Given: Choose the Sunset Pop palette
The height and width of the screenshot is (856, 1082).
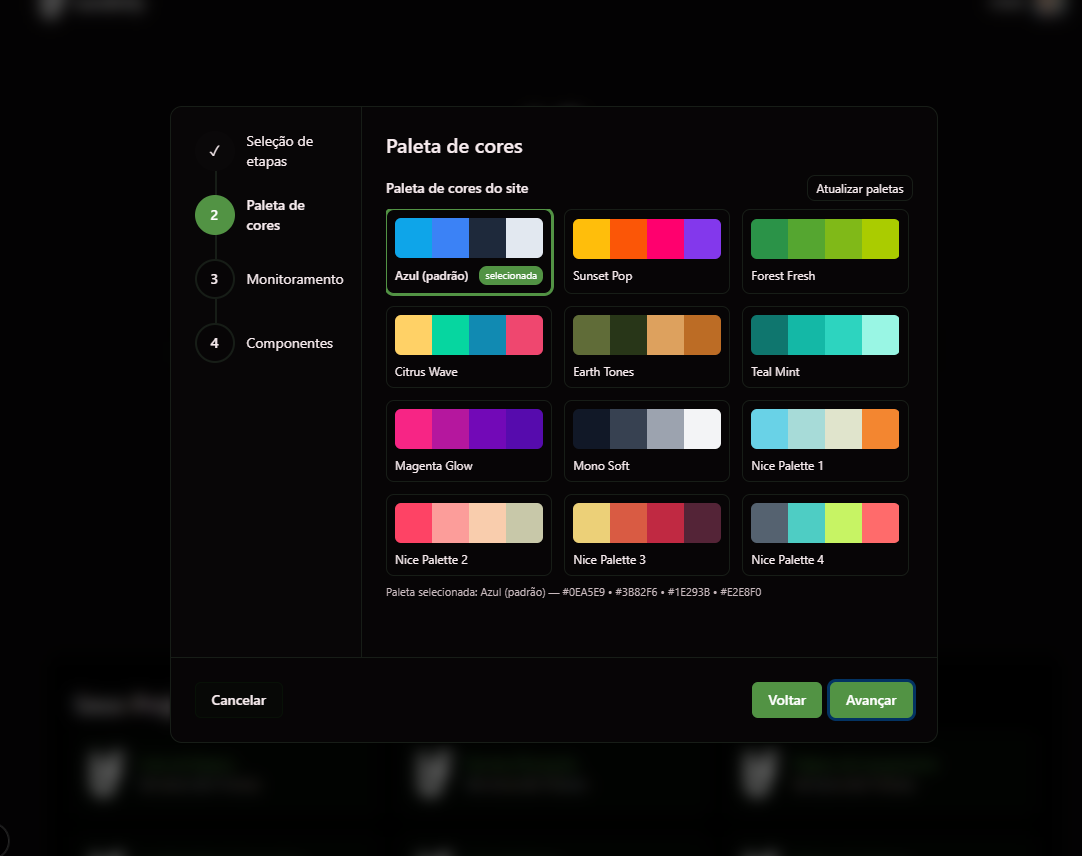Looking at the screenshot, I should coord(647,252).
